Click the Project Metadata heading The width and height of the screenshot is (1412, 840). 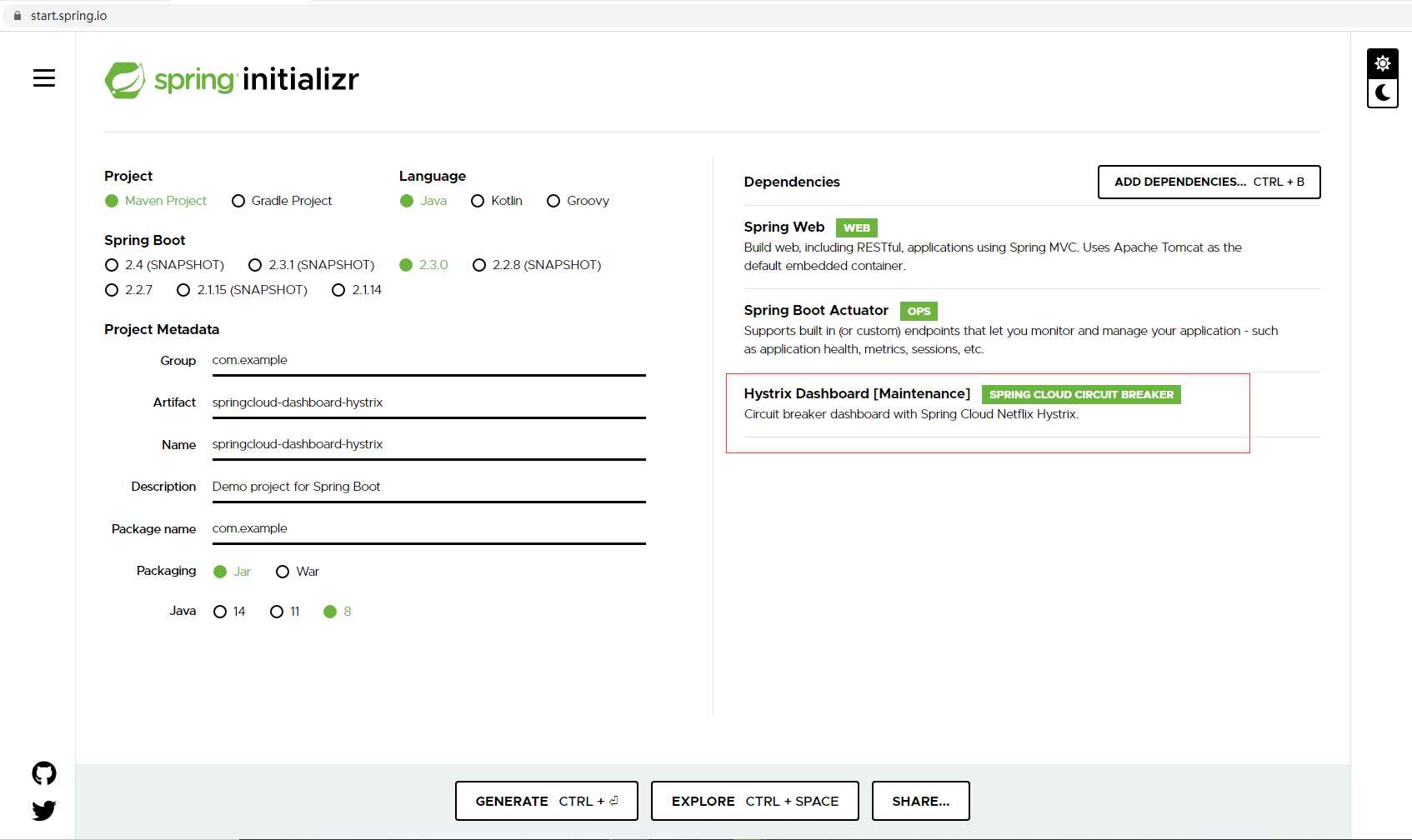tap(162, 329)
